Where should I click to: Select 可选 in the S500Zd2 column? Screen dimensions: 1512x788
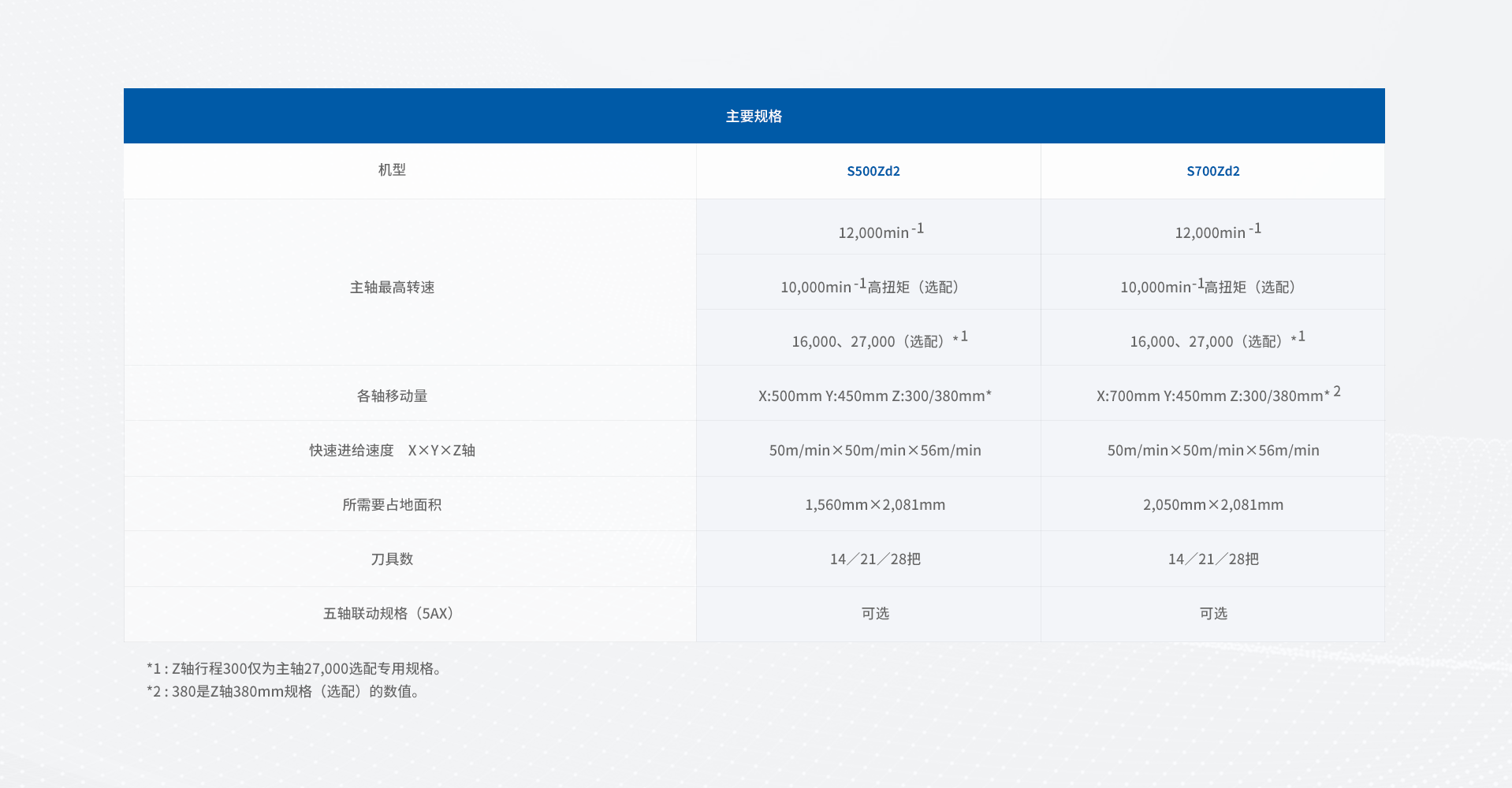click(869, 614)
